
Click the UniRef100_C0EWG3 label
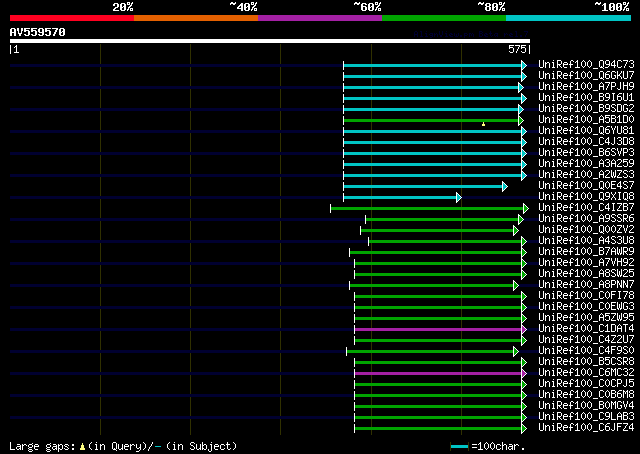pyautogui.click(x=587, y=307)
